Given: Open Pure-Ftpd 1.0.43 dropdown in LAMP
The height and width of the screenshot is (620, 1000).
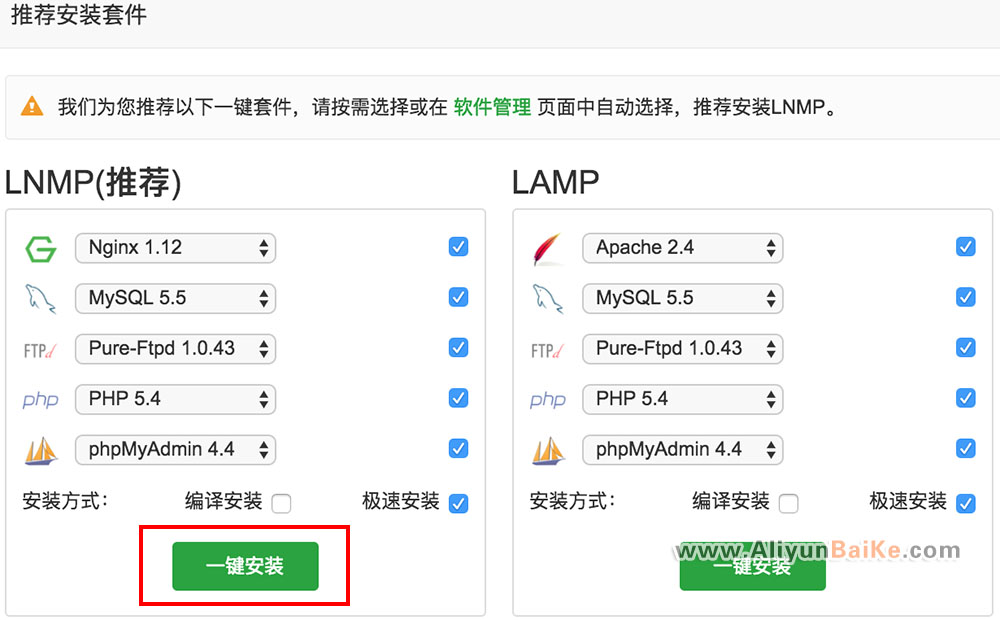Looking at the screenshot, I should point(682,349).
